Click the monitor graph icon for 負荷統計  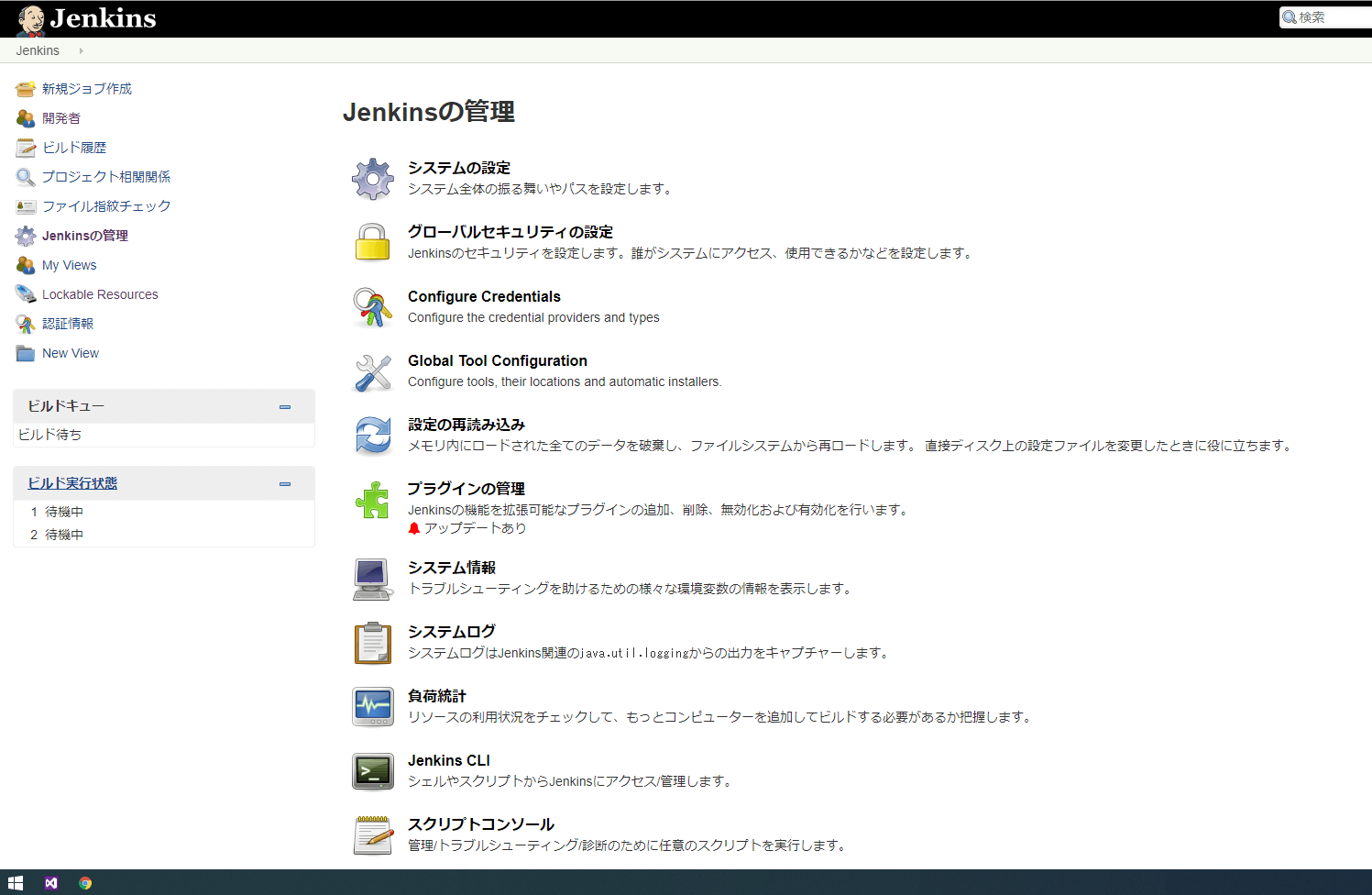click(373, 707)
